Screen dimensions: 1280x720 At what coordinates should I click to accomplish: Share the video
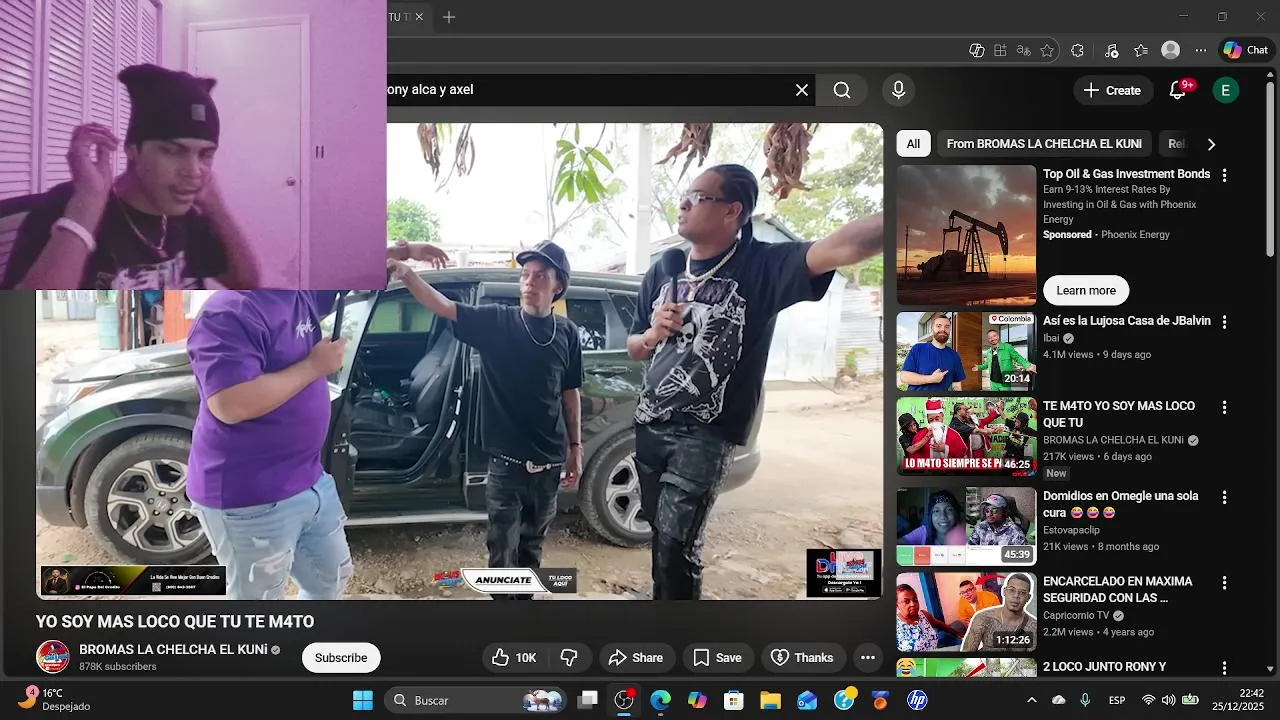coord(636,657)
